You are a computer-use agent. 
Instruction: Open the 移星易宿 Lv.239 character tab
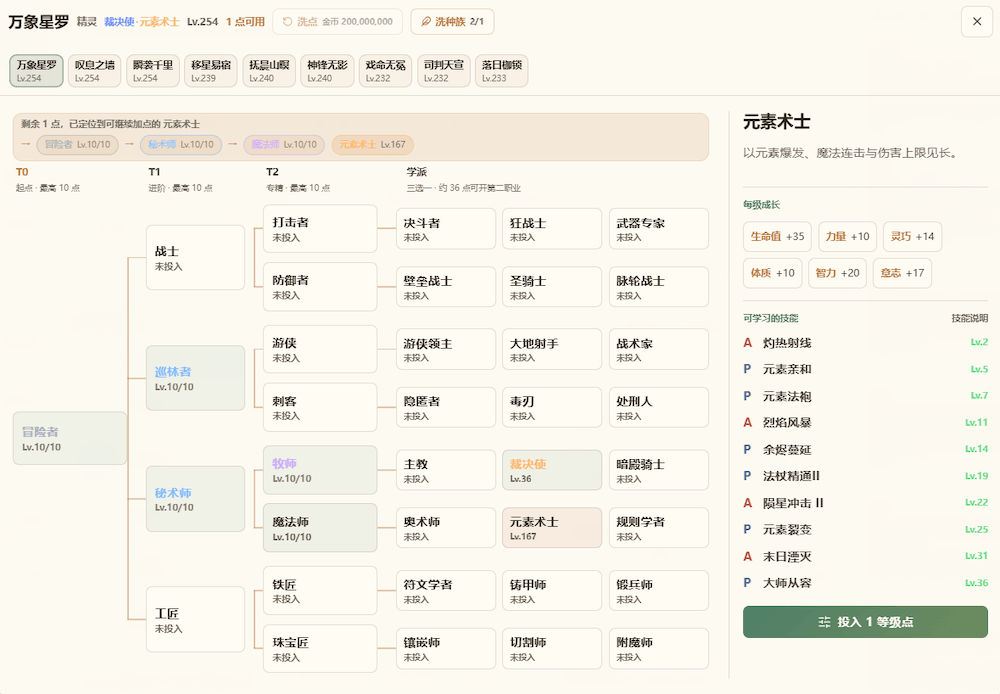pyautogui.click(x=210, y=71)
